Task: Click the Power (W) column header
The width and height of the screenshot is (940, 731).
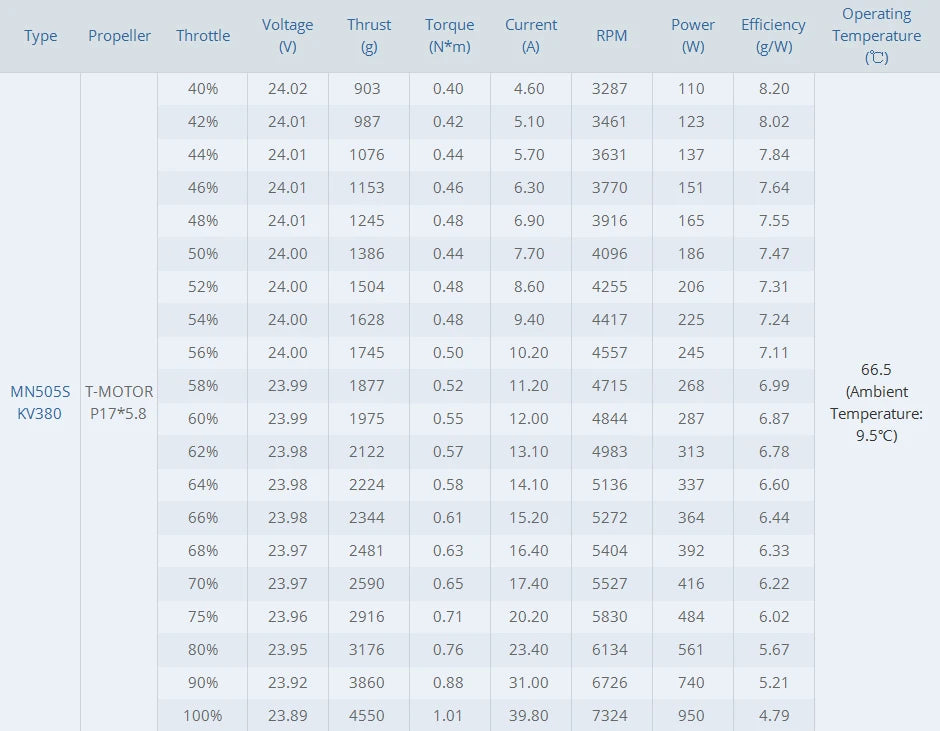Action: [x=693, y=36]
